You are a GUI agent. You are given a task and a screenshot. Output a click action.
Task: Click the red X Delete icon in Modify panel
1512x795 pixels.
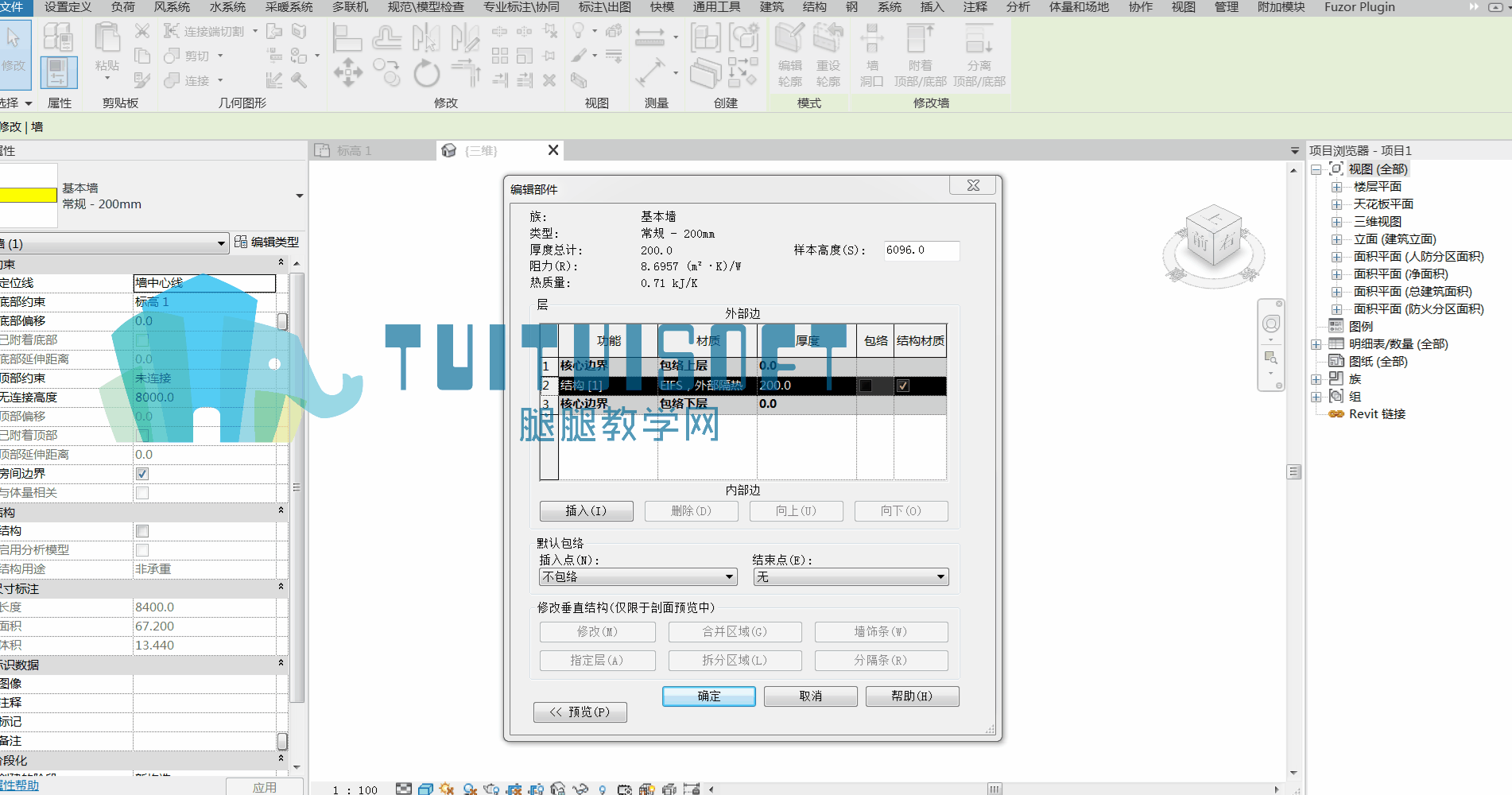549,79
